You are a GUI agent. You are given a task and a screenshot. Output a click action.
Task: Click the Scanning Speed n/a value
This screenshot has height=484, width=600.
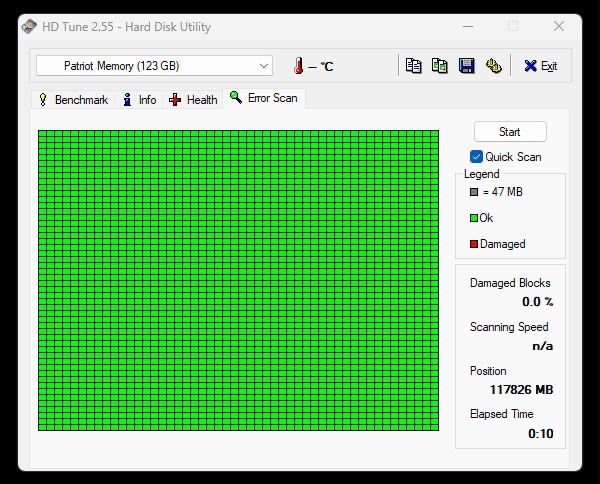[x=543, y=346]
